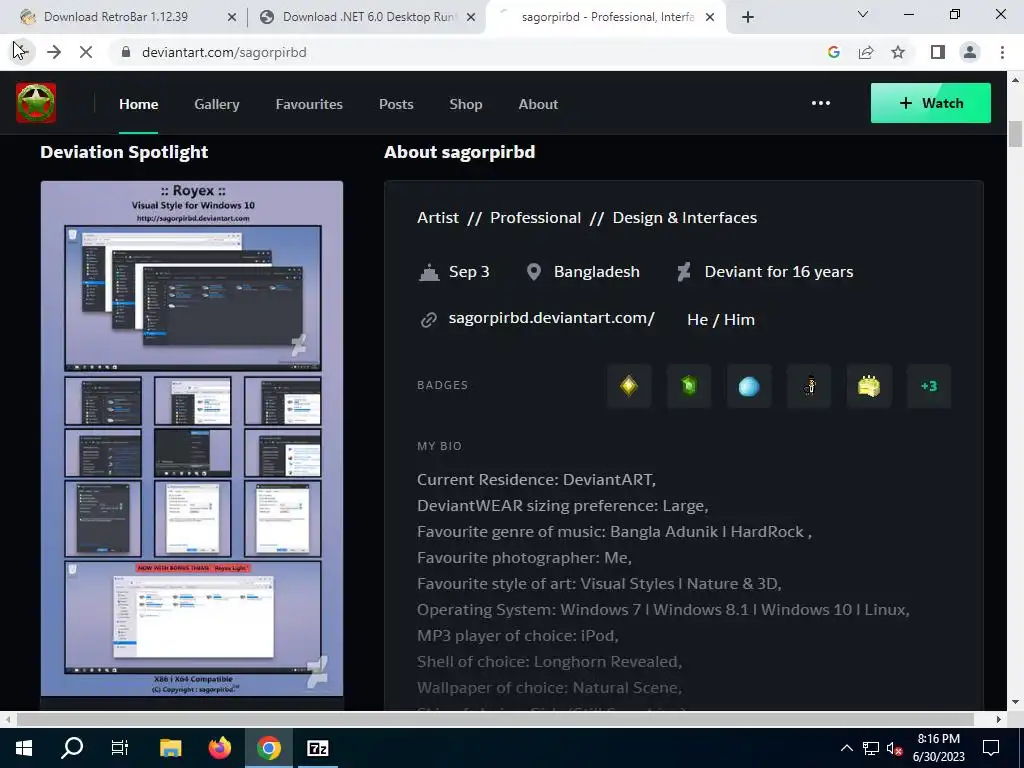This screenshot has height=768, width=1024.
Task: Select the Home tab
Action: click(138, 104)
